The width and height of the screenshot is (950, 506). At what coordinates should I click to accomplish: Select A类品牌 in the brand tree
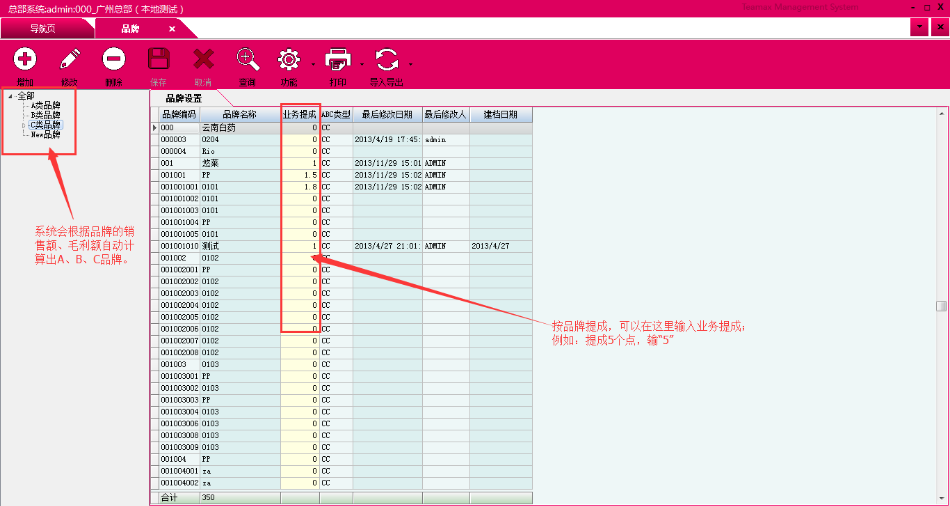pyautogui.click(x=45, y=105)
